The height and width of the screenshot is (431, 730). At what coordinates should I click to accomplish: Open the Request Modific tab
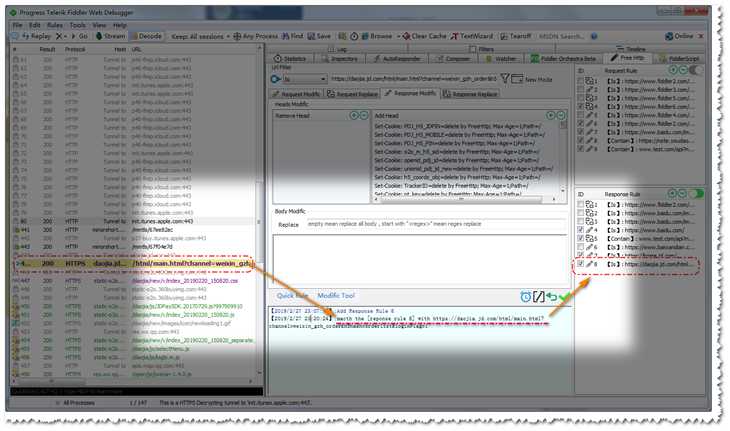(296, 94)
